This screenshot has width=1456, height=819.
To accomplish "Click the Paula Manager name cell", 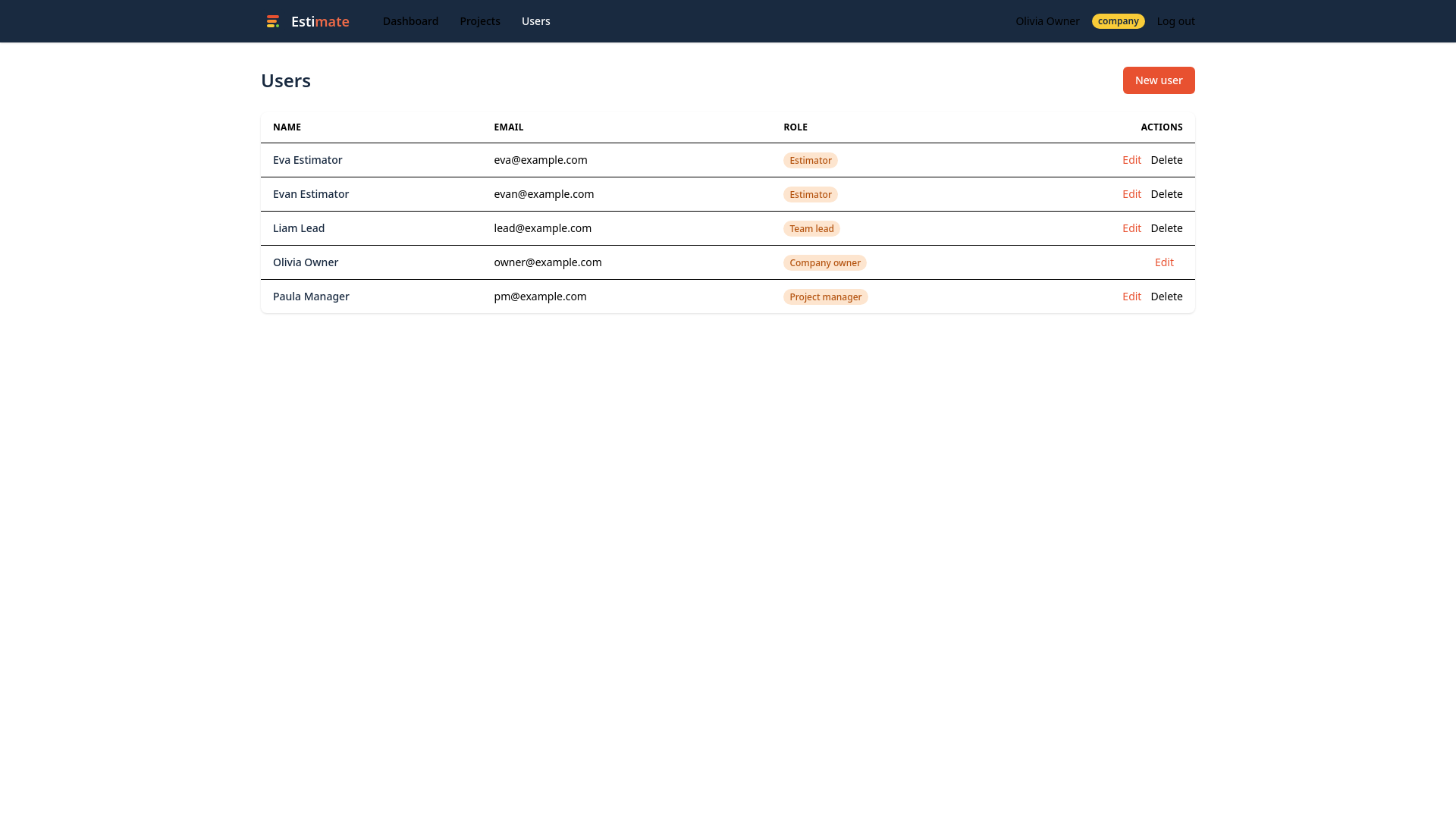I will coord(311,297).
